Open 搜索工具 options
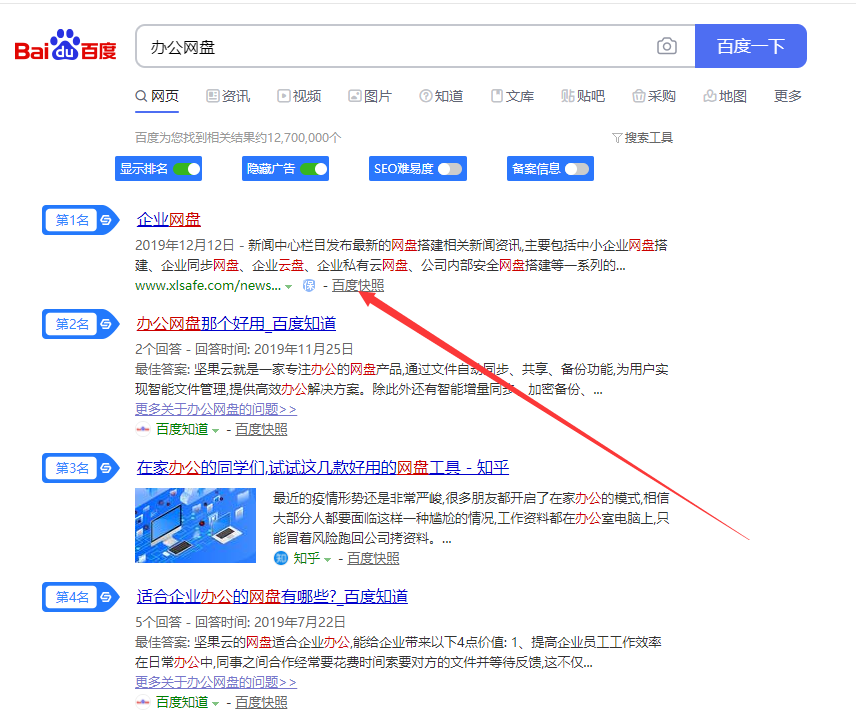 point(643,138)
